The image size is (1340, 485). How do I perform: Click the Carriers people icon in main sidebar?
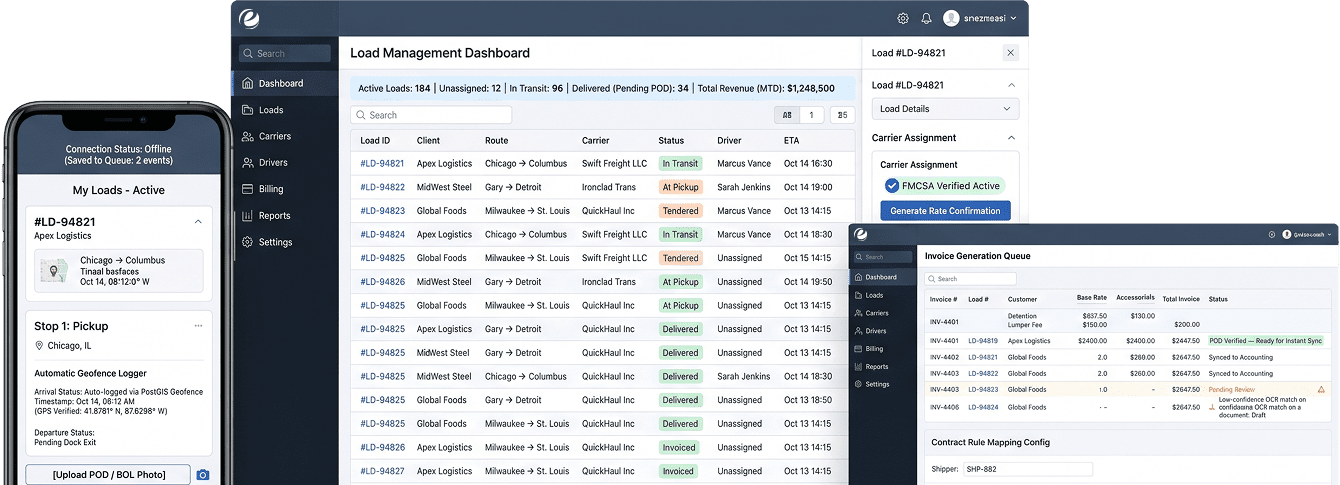pyautogui.click(x=248, y=136)
